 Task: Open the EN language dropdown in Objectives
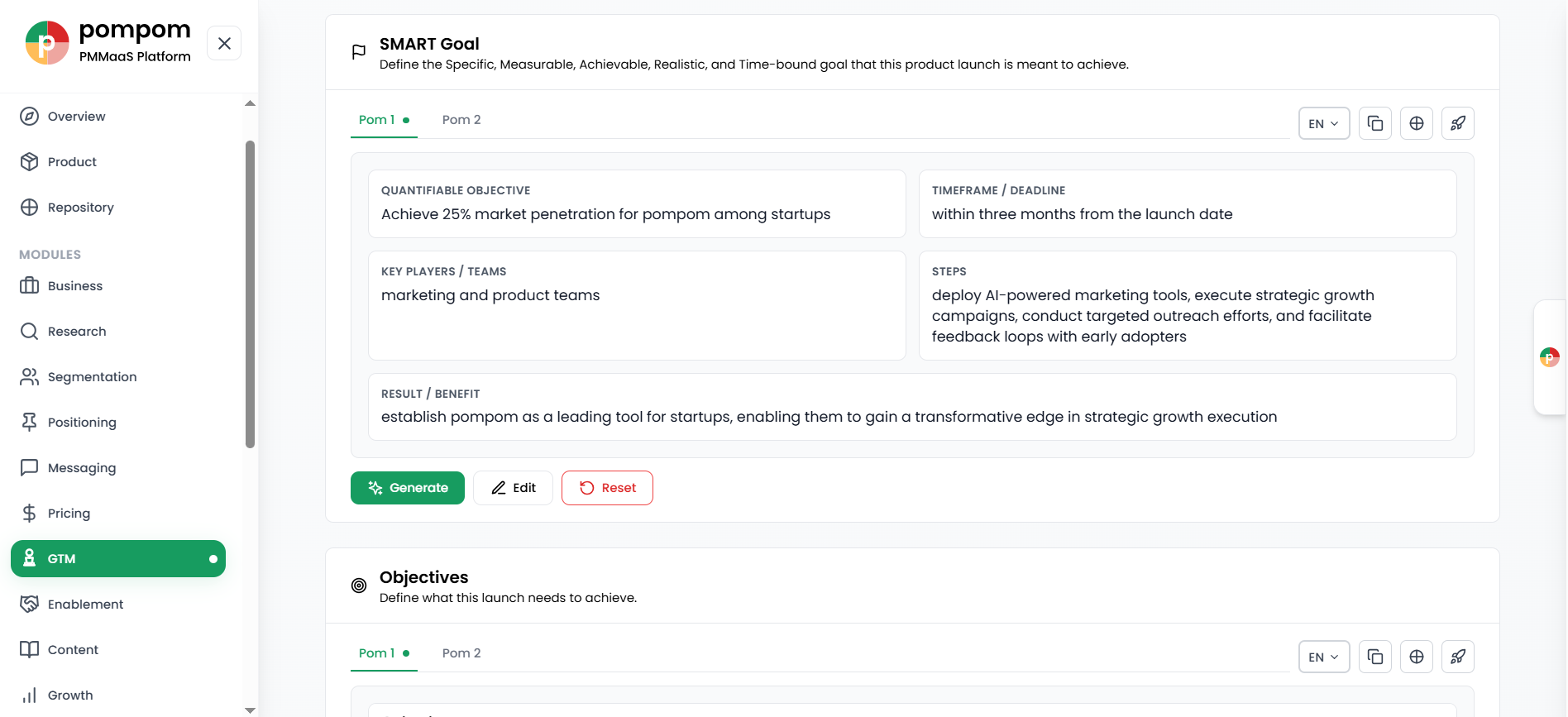pyautogui.click(x=1324, y=657)
